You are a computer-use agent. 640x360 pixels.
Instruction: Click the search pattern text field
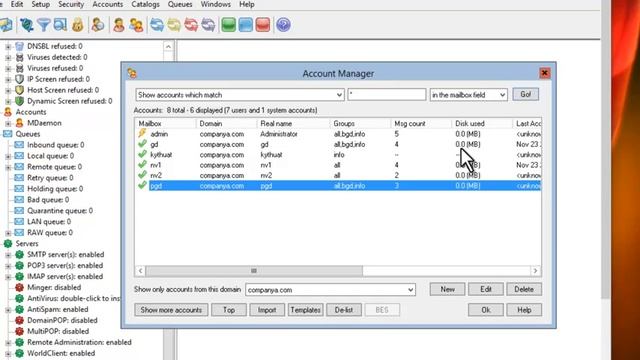pyautogui.click(x=387, y=95)
